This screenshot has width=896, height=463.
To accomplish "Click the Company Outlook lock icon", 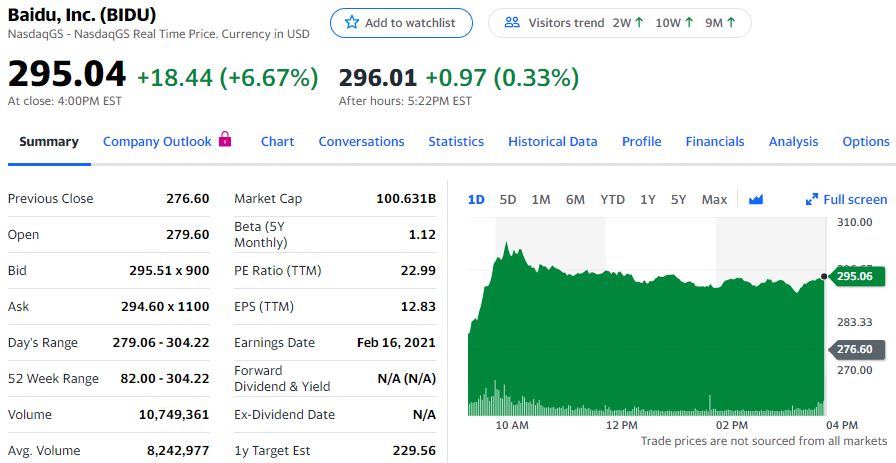I will tap(225, 140).
